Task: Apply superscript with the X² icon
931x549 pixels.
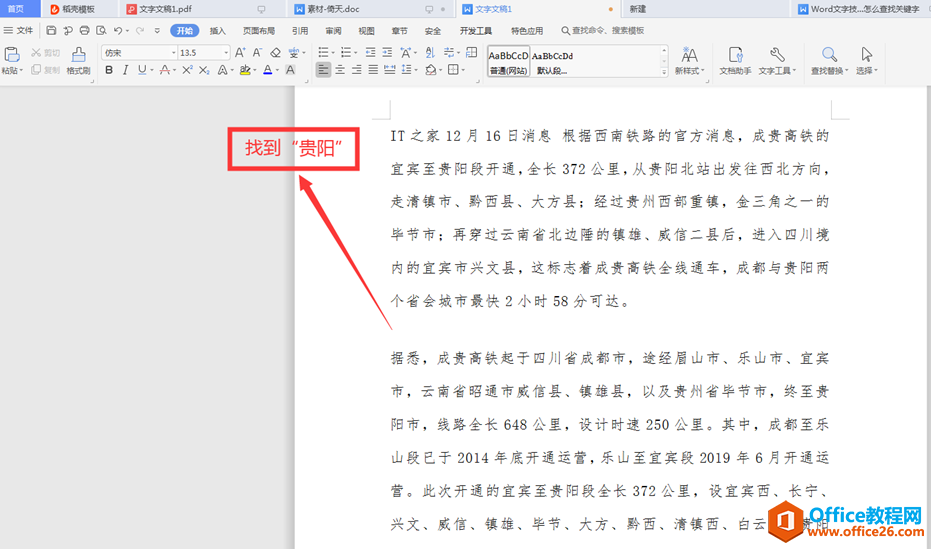Action: coord(187,70)
